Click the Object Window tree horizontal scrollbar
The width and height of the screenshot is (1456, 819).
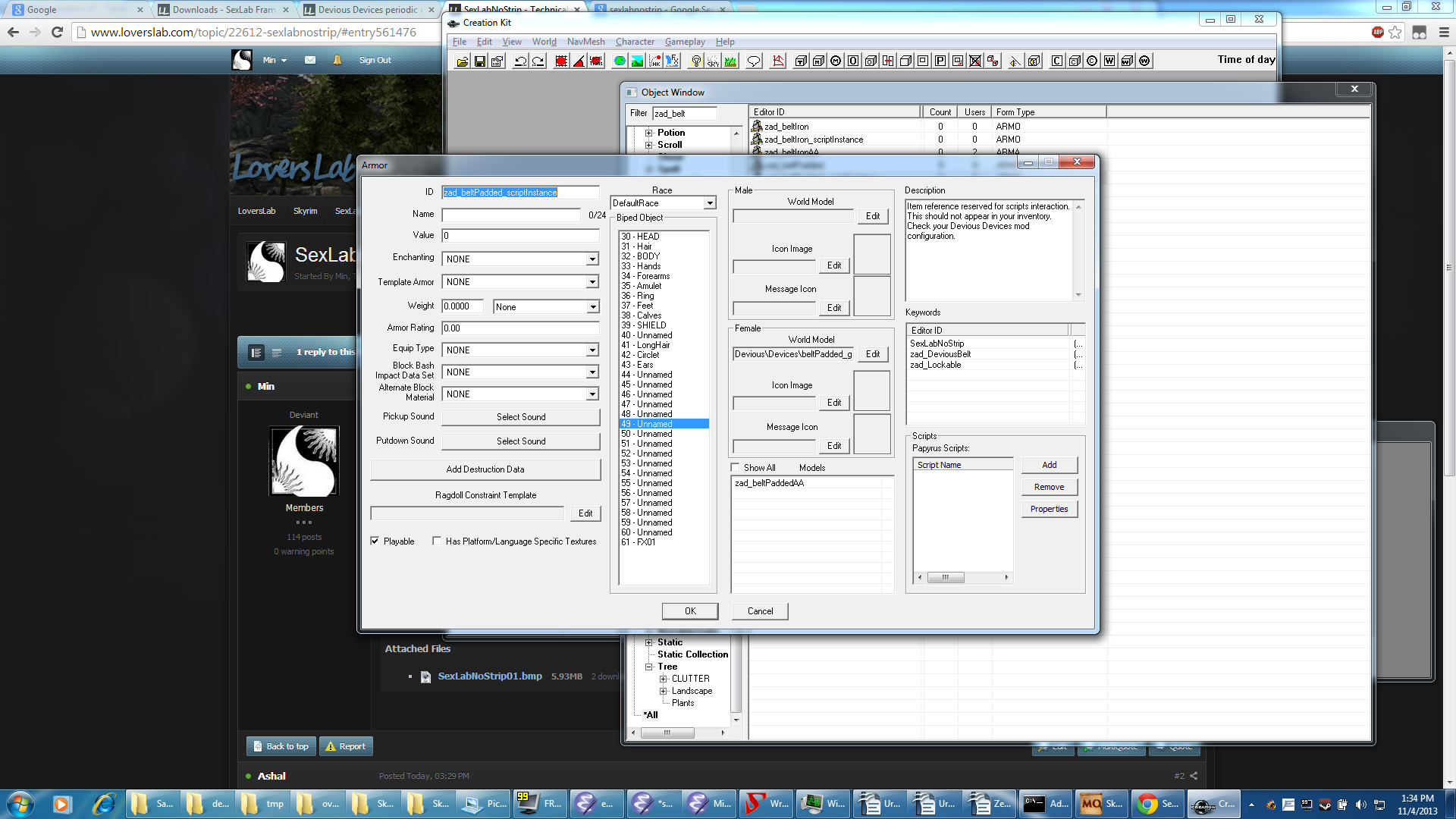679,733
